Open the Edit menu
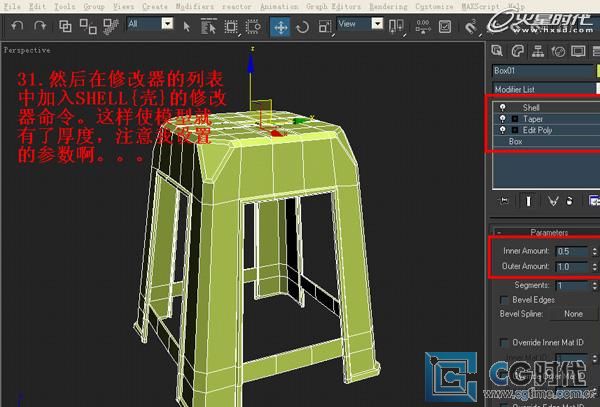The width and height of the screenshot is (600, 407). click(38, 7)
